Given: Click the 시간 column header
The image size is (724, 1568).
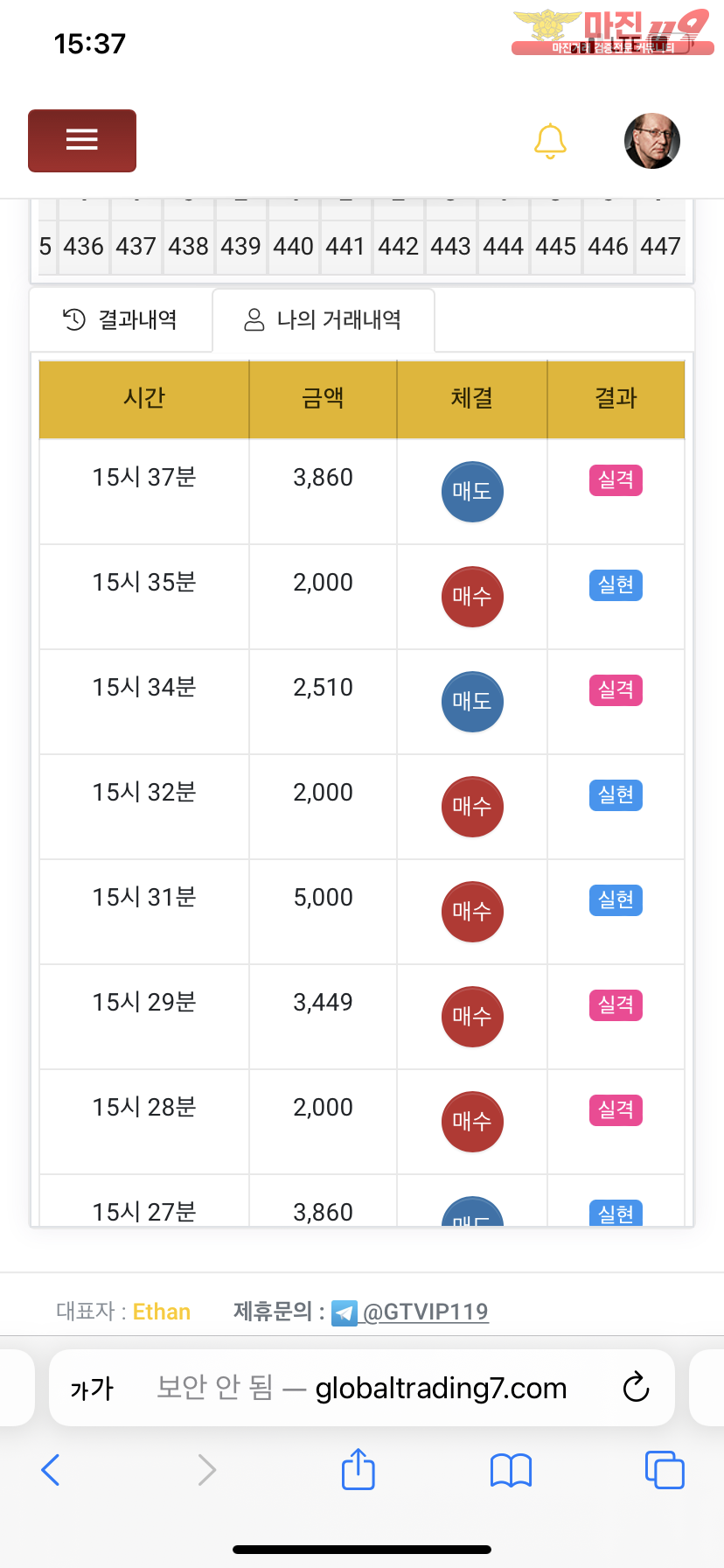Looking at the screenshot, I should pyautogui.click(x=144, y=398).
